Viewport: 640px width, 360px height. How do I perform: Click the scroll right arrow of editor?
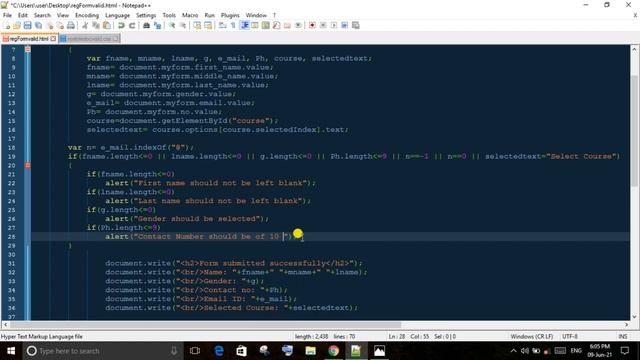click(627, 325)
